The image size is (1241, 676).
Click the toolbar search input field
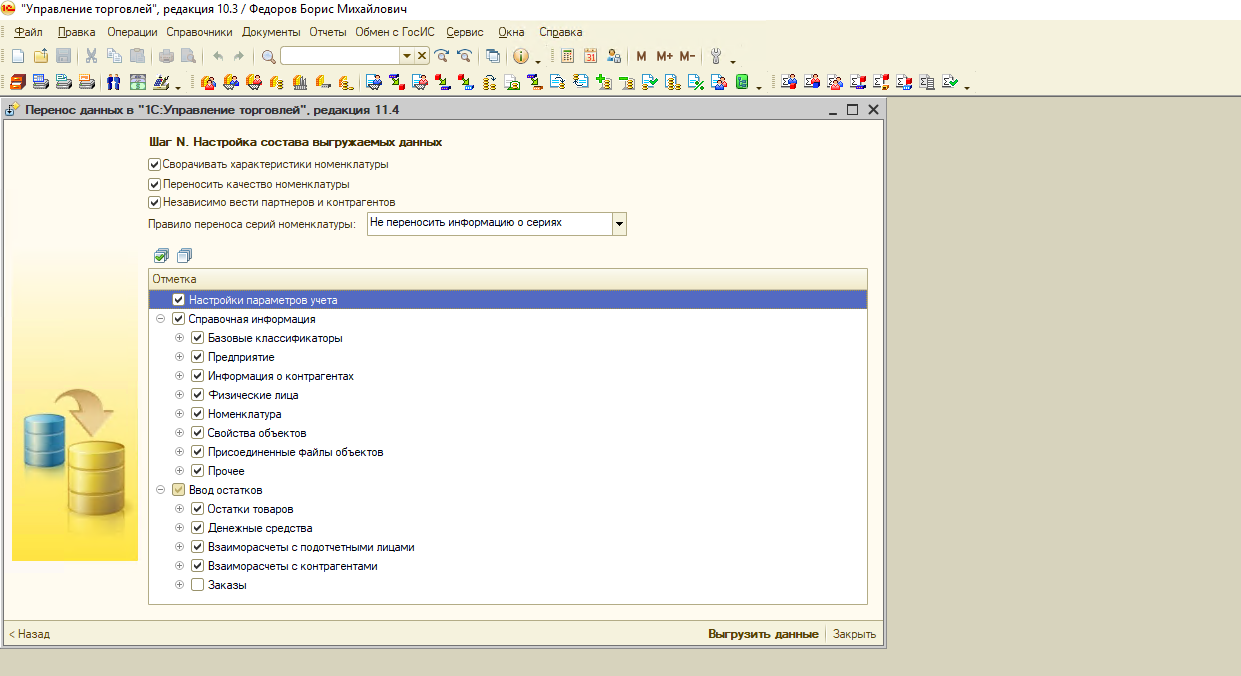click(x=340, y=56)
